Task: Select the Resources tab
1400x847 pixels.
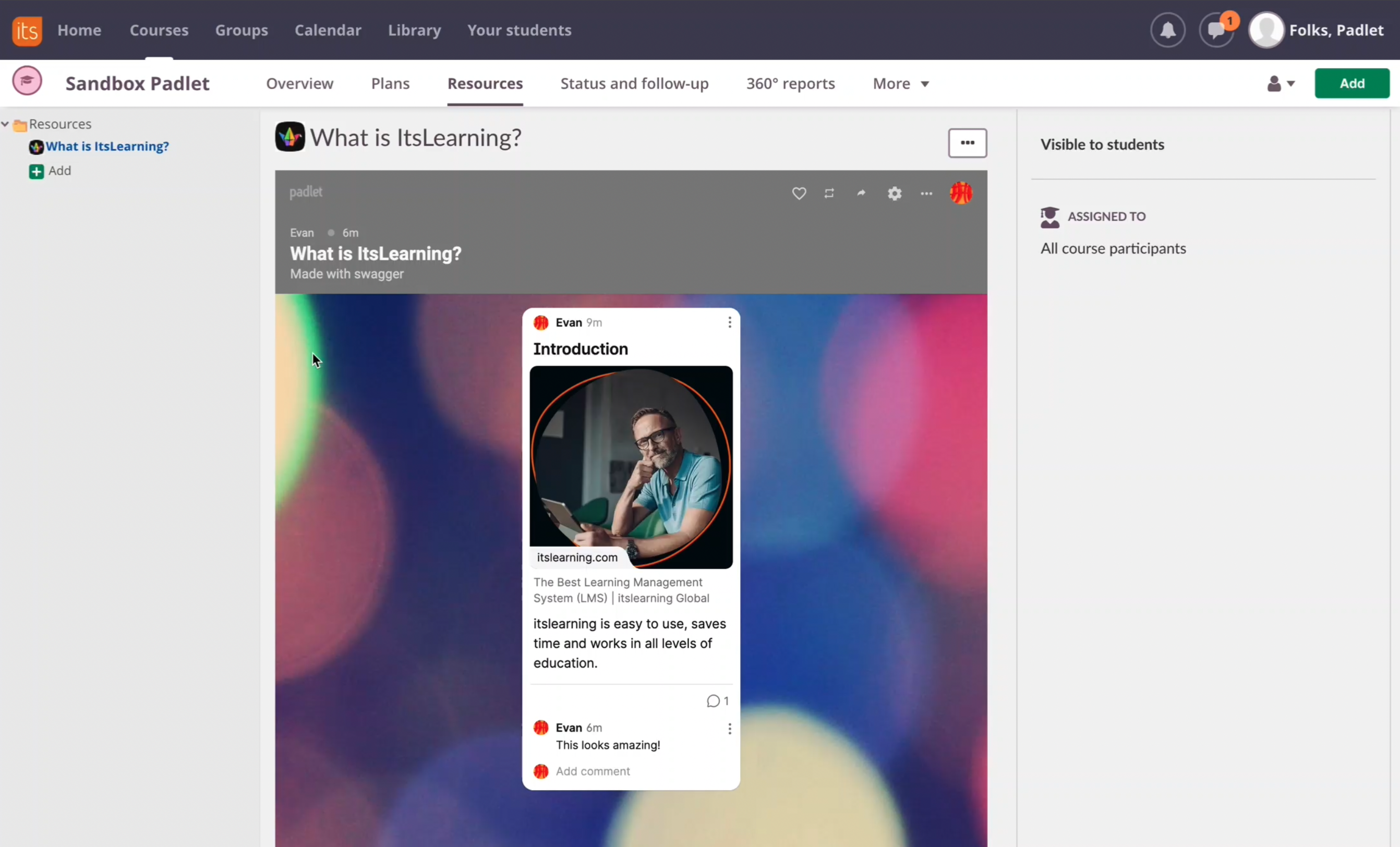Action: [x=485, y=83]
